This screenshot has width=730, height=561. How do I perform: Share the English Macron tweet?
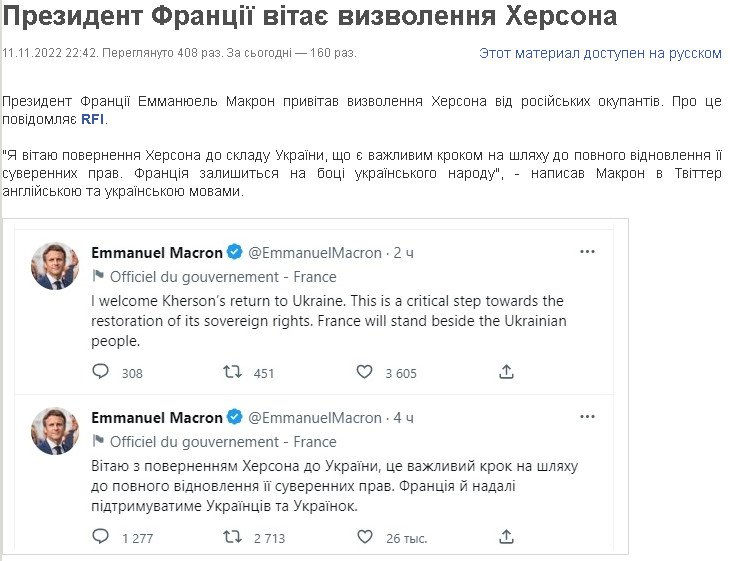pyautogui.click(x=506, y=372)
